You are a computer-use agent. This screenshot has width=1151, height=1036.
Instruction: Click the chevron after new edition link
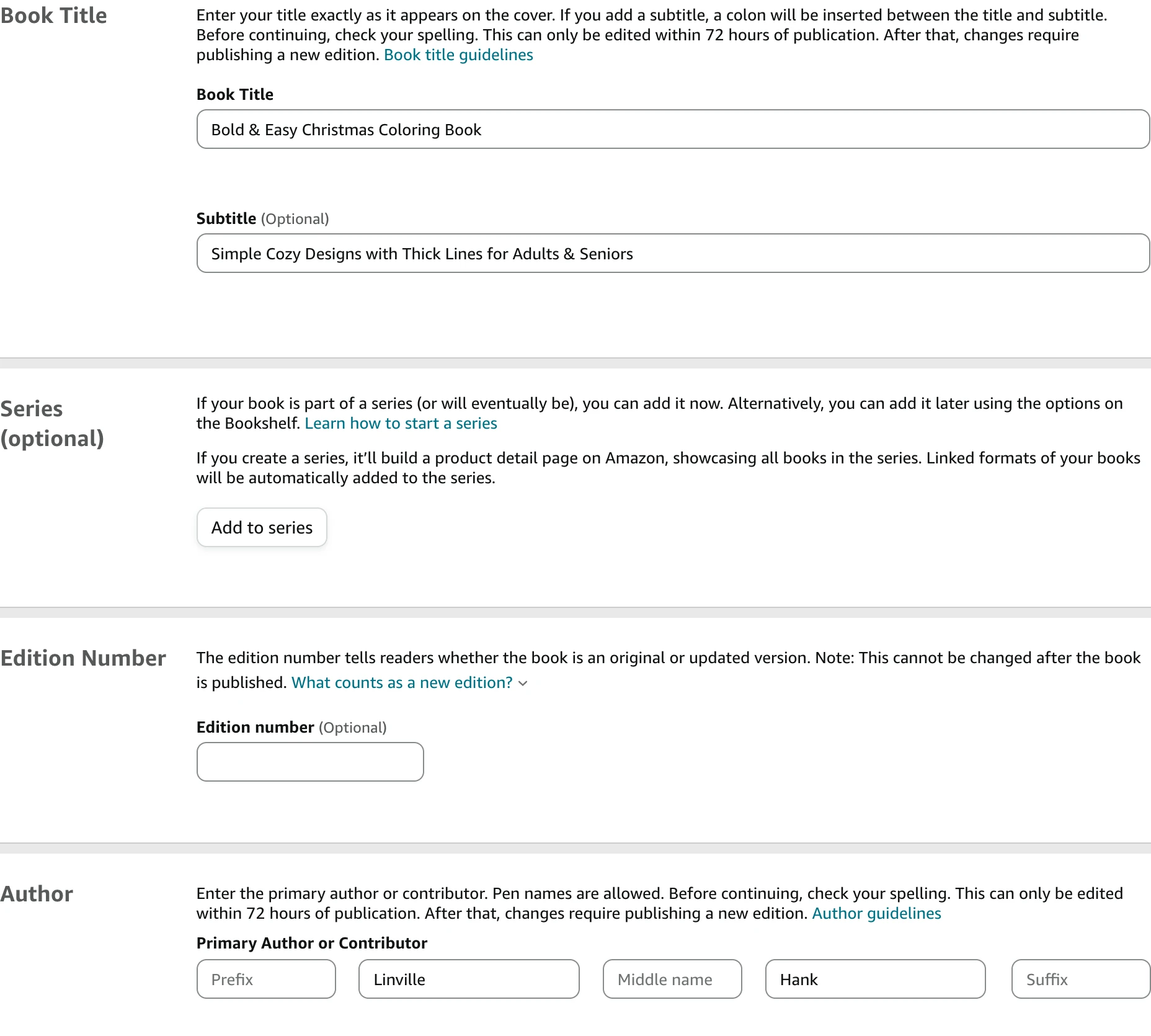[523, 683]
